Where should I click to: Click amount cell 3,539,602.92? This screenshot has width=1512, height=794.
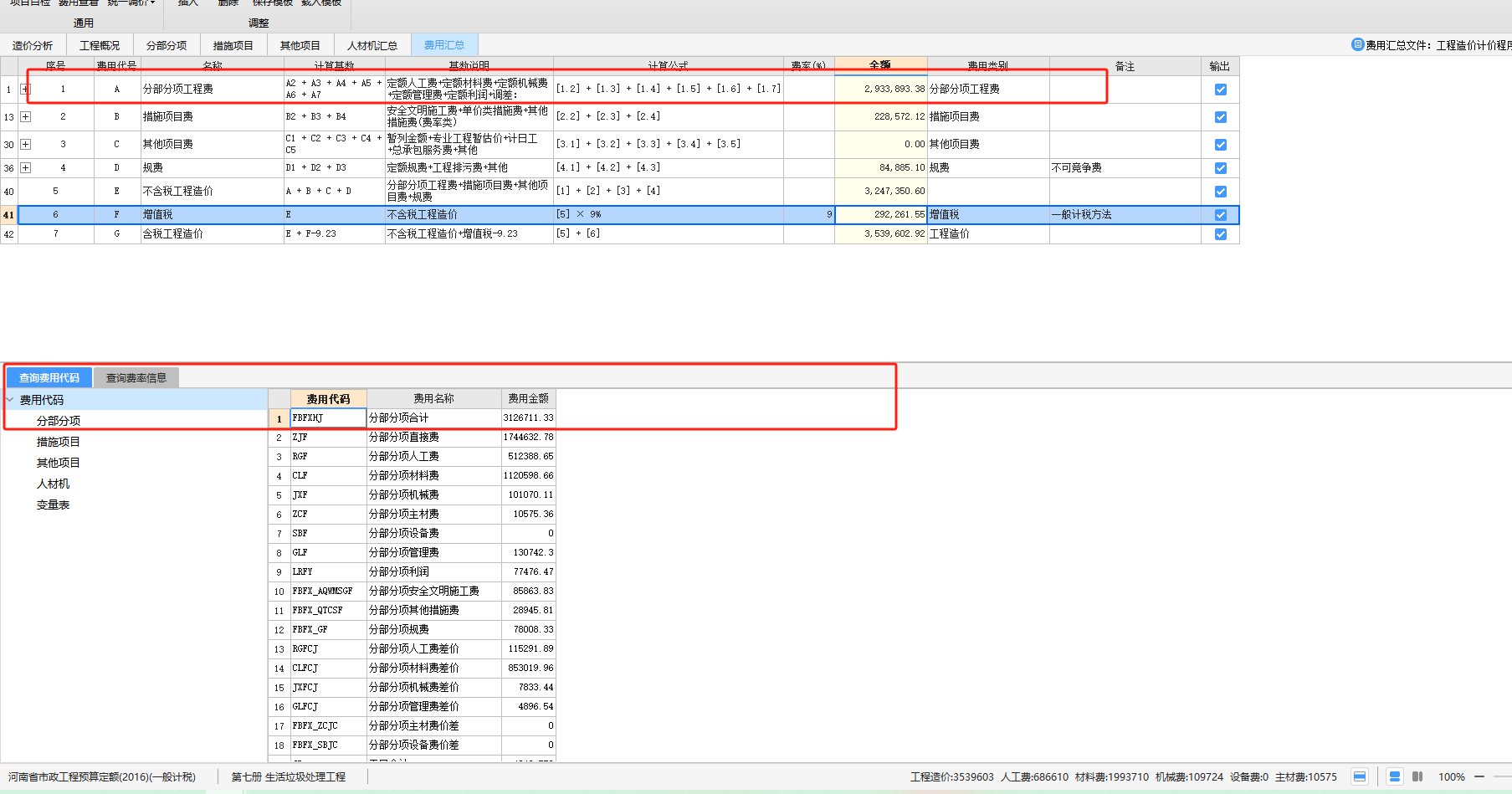881,234
